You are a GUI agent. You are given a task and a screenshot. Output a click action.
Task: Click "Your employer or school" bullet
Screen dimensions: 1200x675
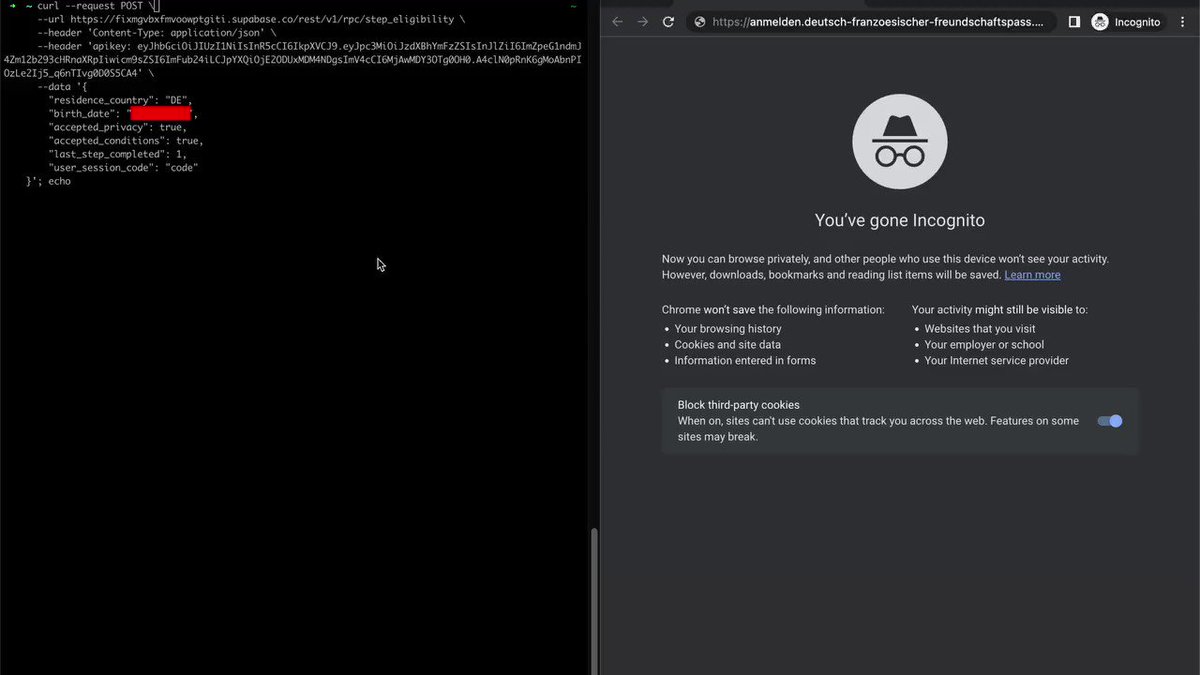coord(984,345)
